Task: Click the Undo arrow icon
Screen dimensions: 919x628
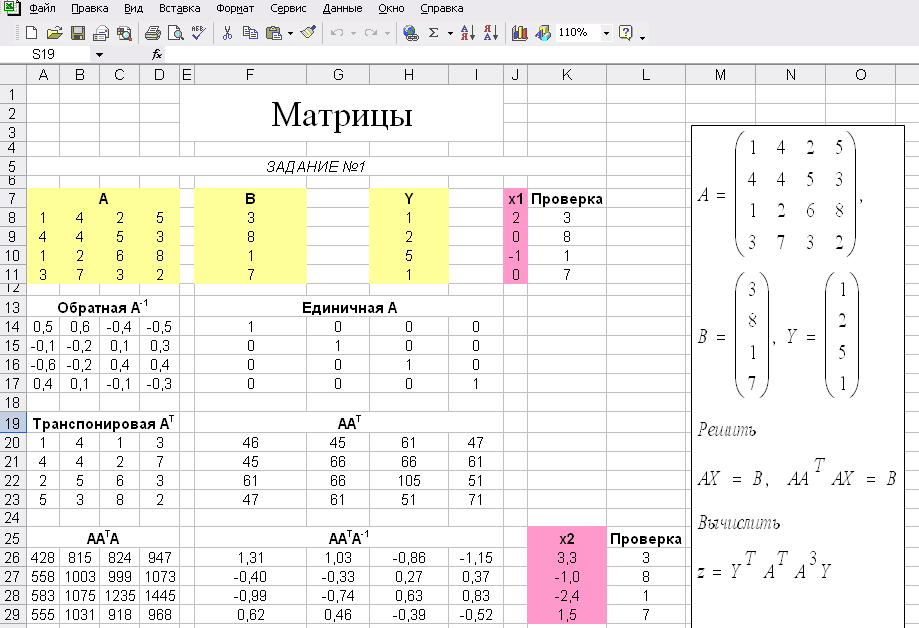Action: [337, 33]
